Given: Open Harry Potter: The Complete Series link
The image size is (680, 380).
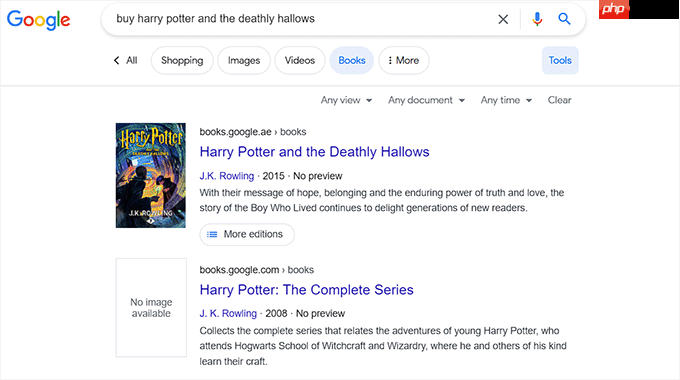Looking at the screenshot, I should [x=307, y=290].
